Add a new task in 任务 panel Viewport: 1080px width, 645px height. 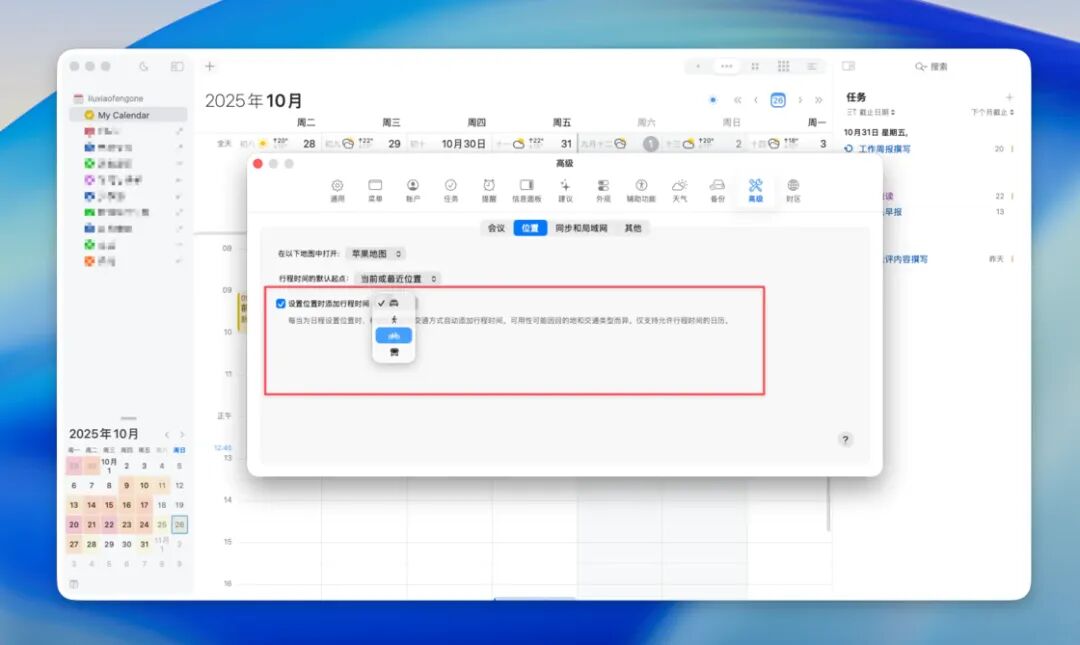[x=1009, y=97]
